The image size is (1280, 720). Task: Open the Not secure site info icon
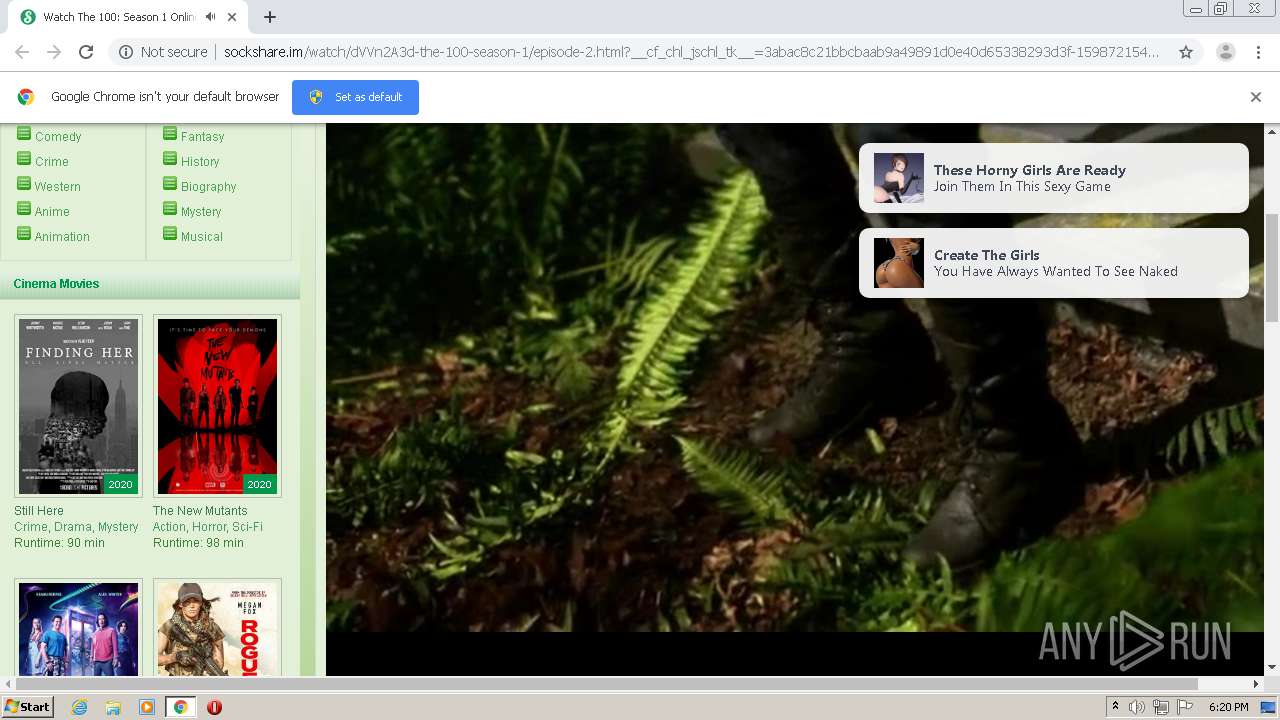126,52
